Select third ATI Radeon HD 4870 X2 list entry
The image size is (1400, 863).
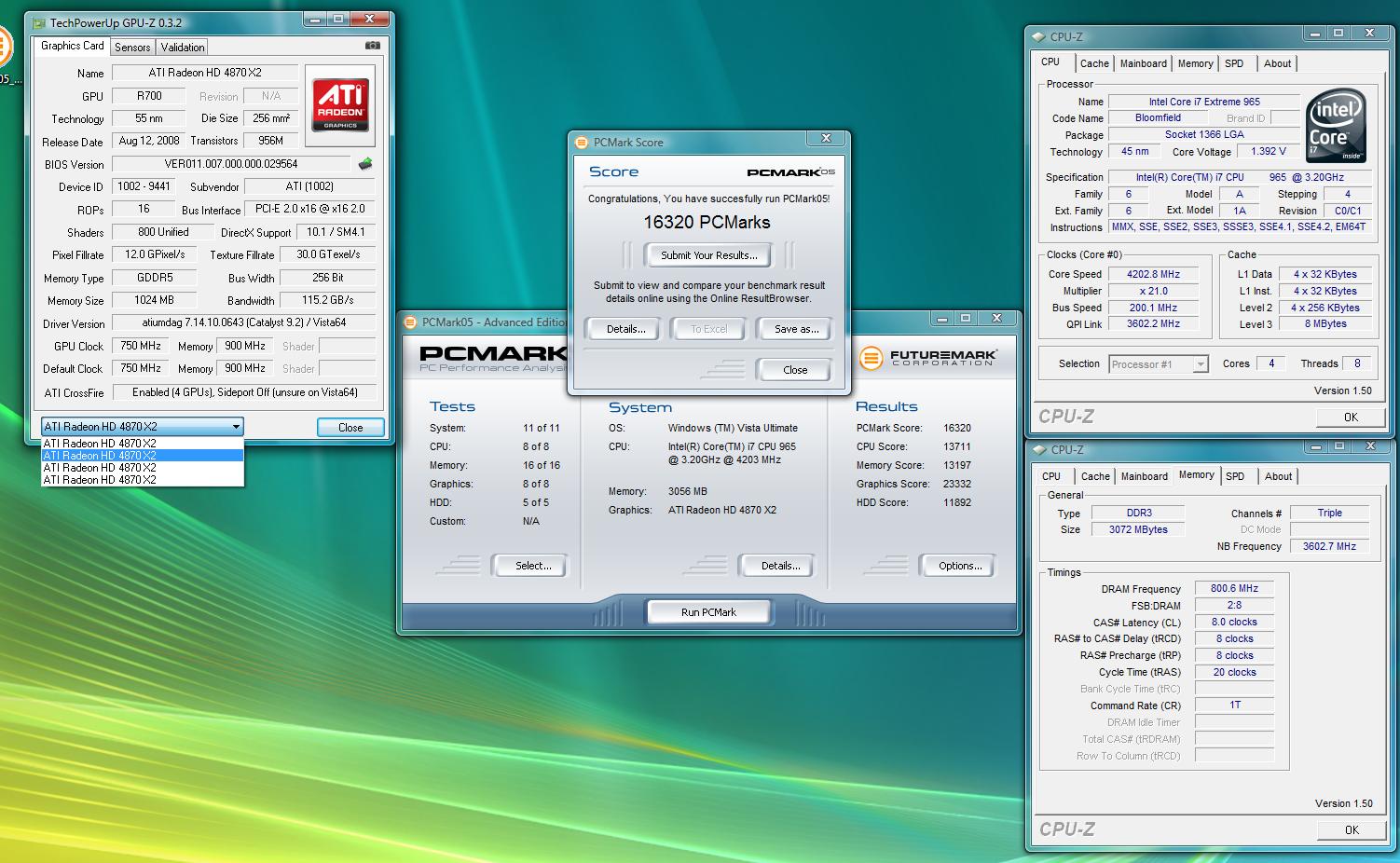click(143, 468)
